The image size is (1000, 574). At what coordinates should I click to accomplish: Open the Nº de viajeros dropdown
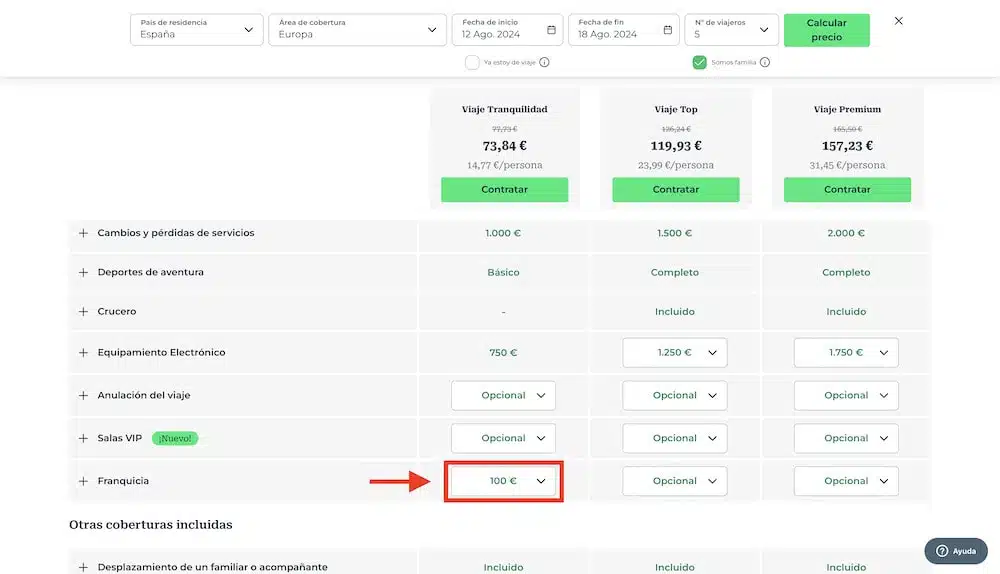click(732, 30)
